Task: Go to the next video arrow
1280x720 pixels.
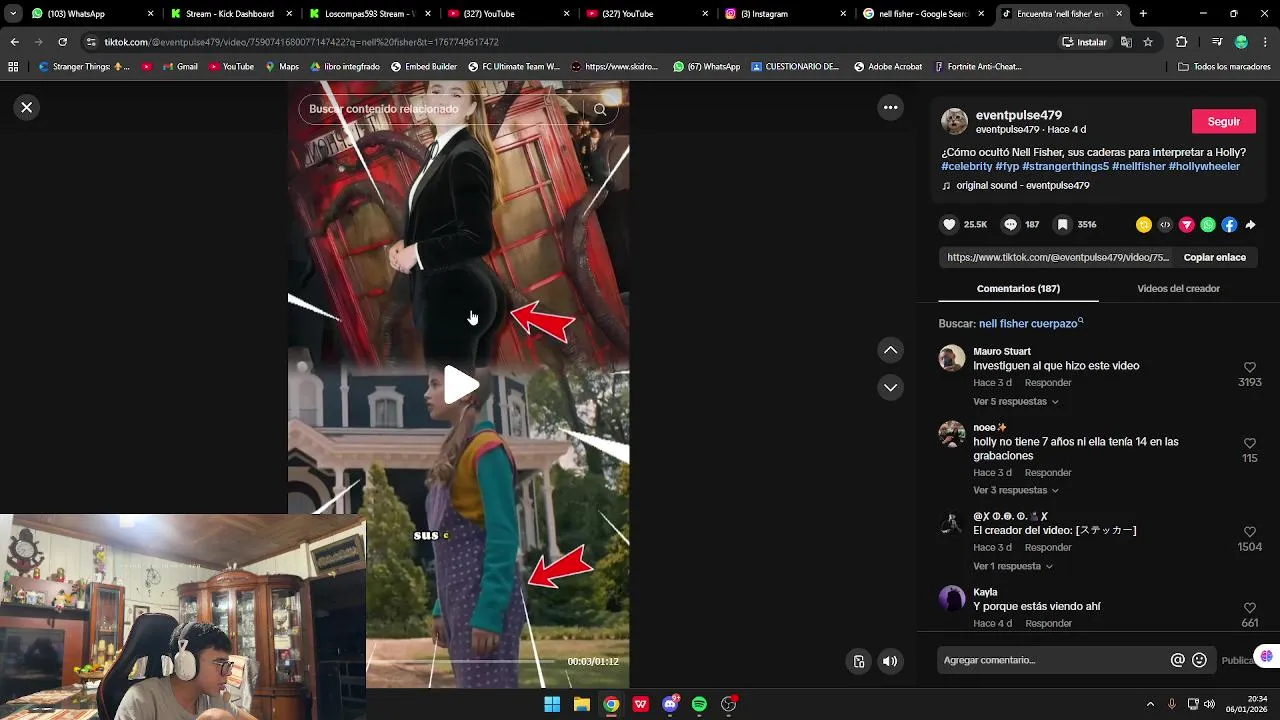Action: click(890, 387)
